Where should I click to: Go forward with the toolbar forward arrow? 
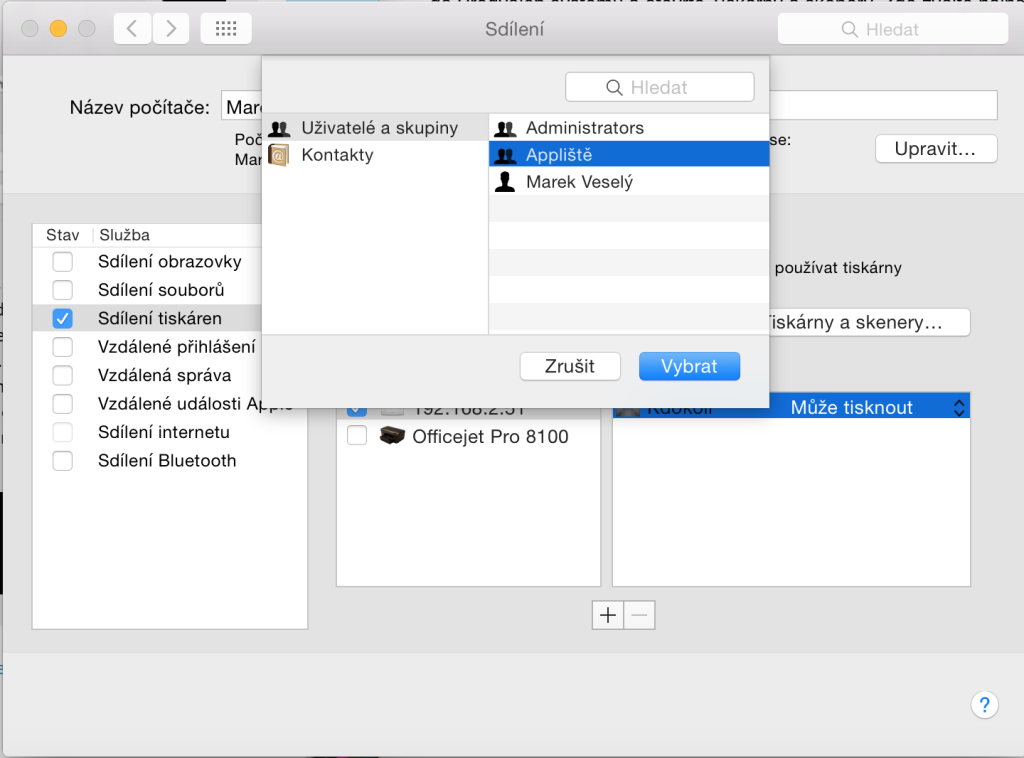click(x=171, y=29)
